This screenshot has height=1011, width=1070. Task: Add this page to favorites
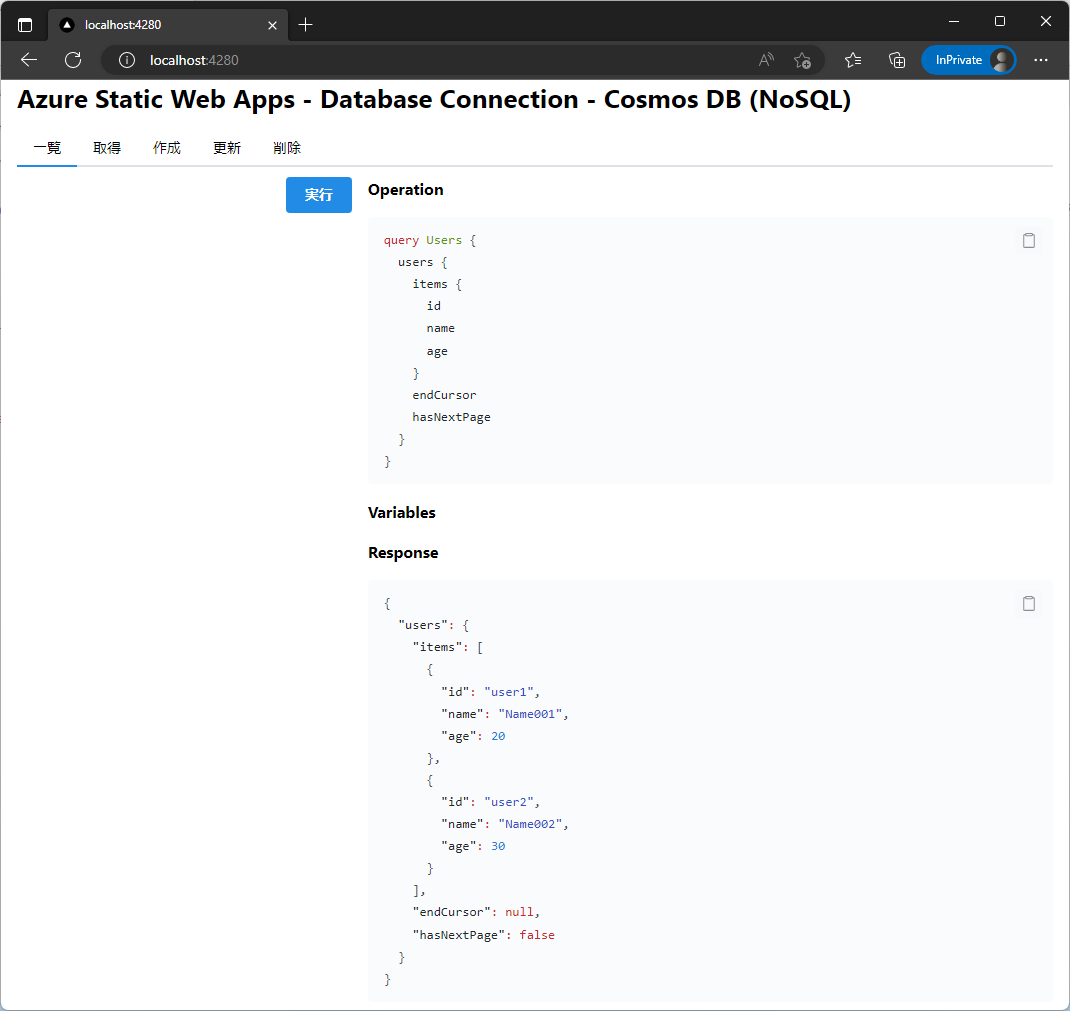point(802,60)
